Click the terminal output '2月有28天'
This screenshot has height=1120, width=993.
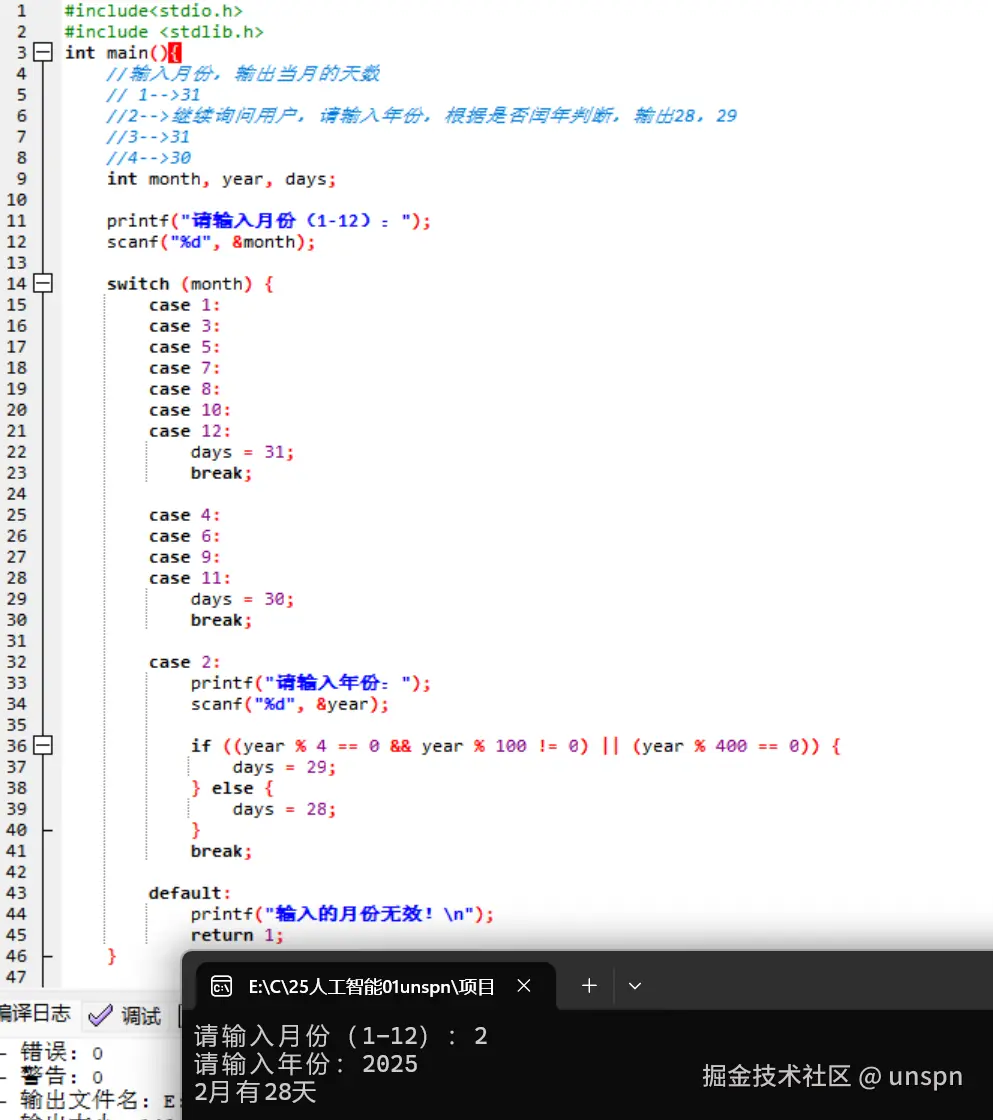(255, 1091)
